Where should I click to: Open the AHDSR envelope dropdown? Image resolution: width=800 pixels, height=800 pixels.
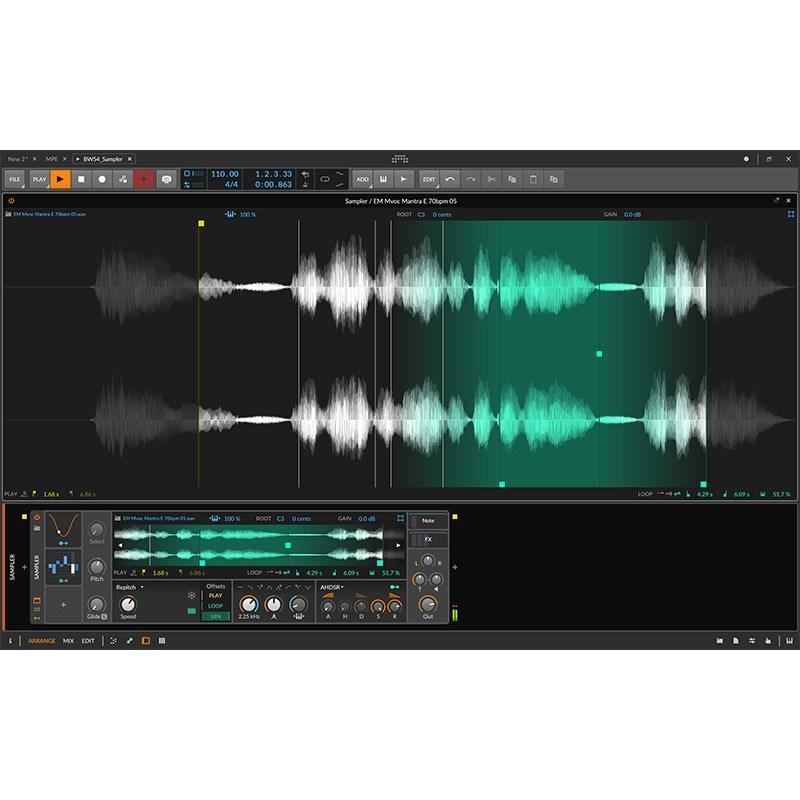click(332, 589)
